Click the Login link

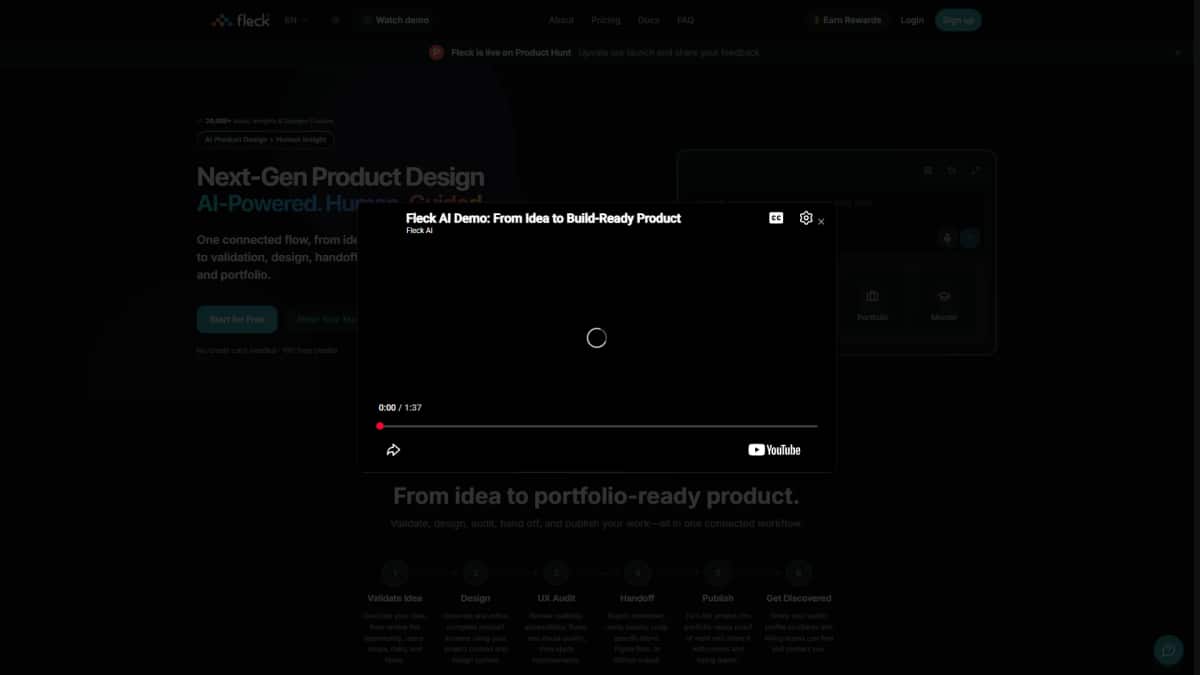pos(912,20)
